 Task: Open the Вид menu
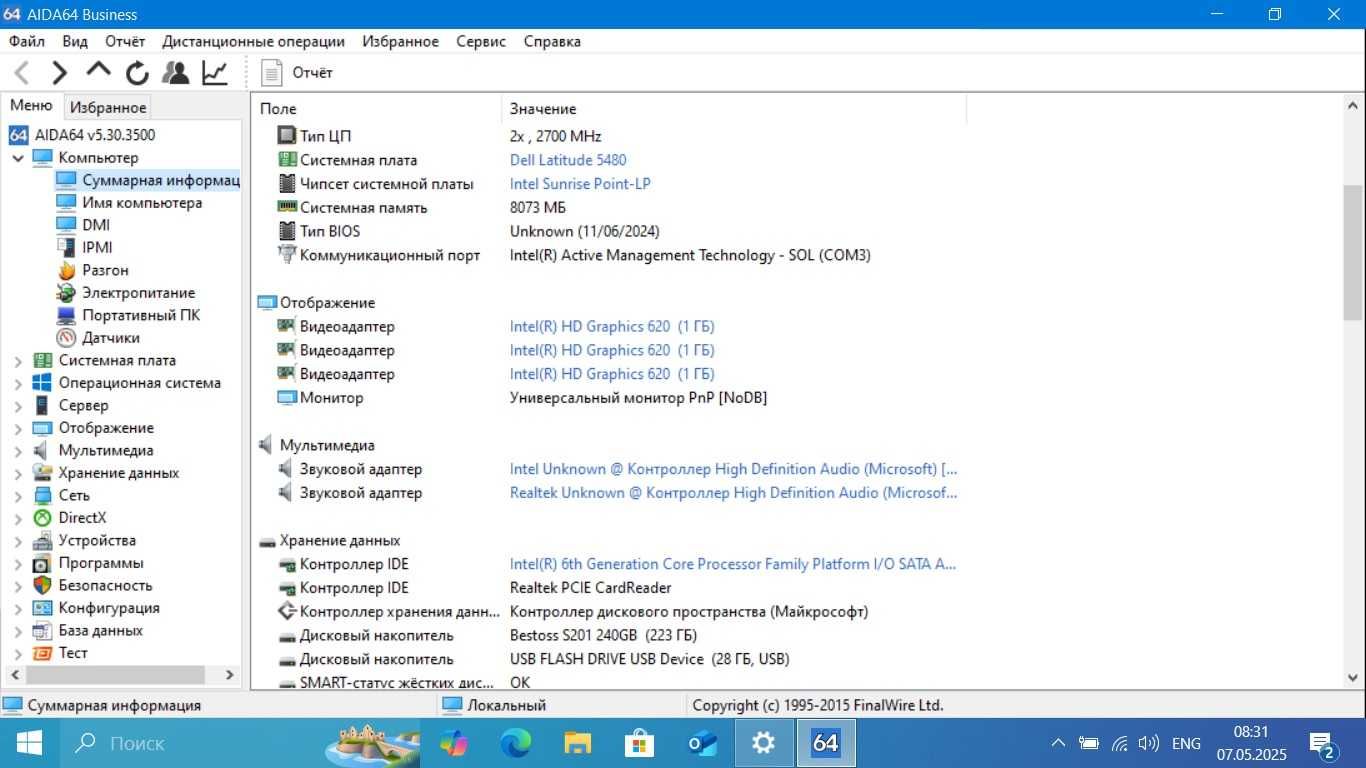75,41
